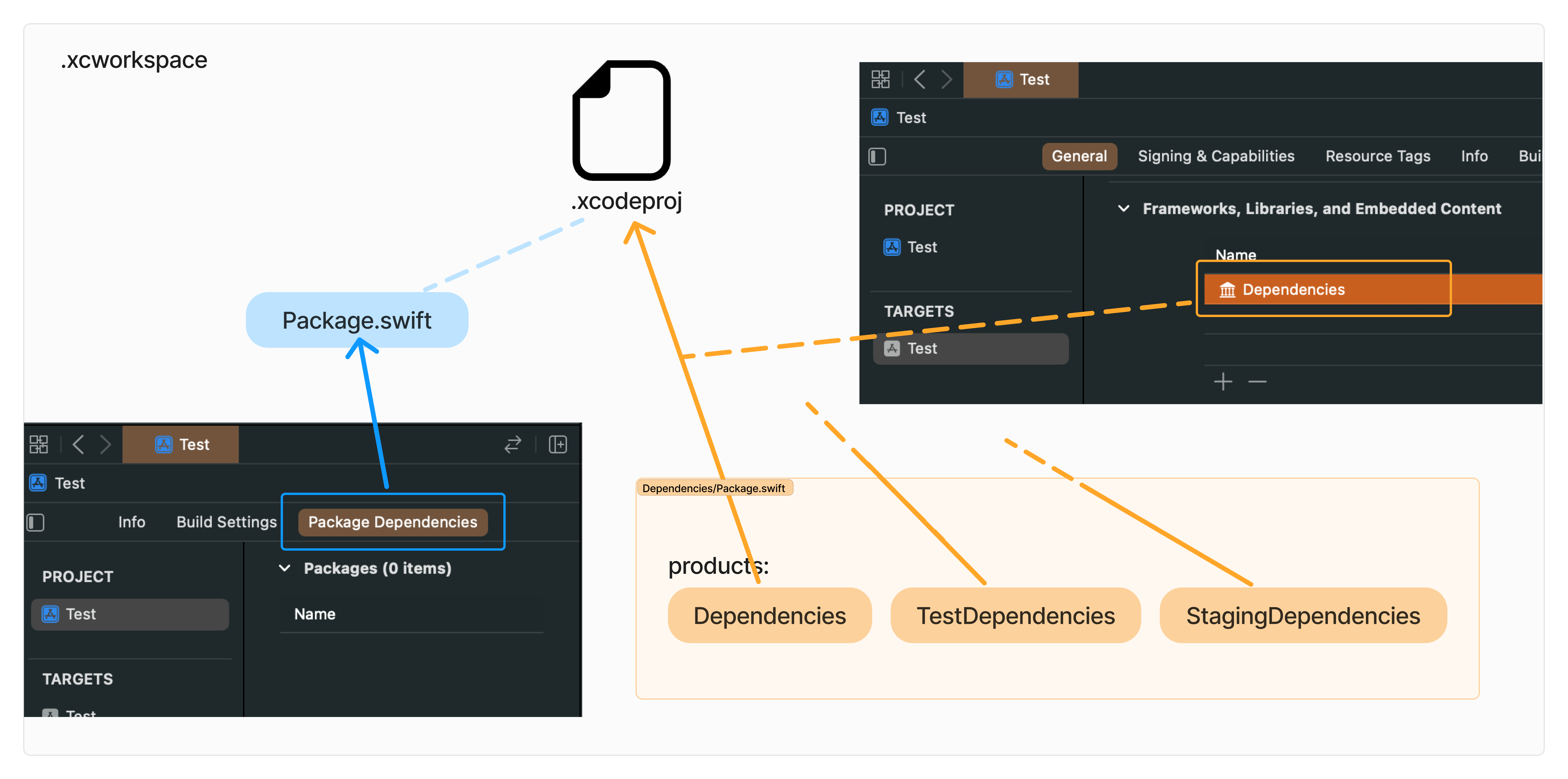Click the .xcodeproj file icon
This screenshot has width=1568, height=779.
[621, 121]
